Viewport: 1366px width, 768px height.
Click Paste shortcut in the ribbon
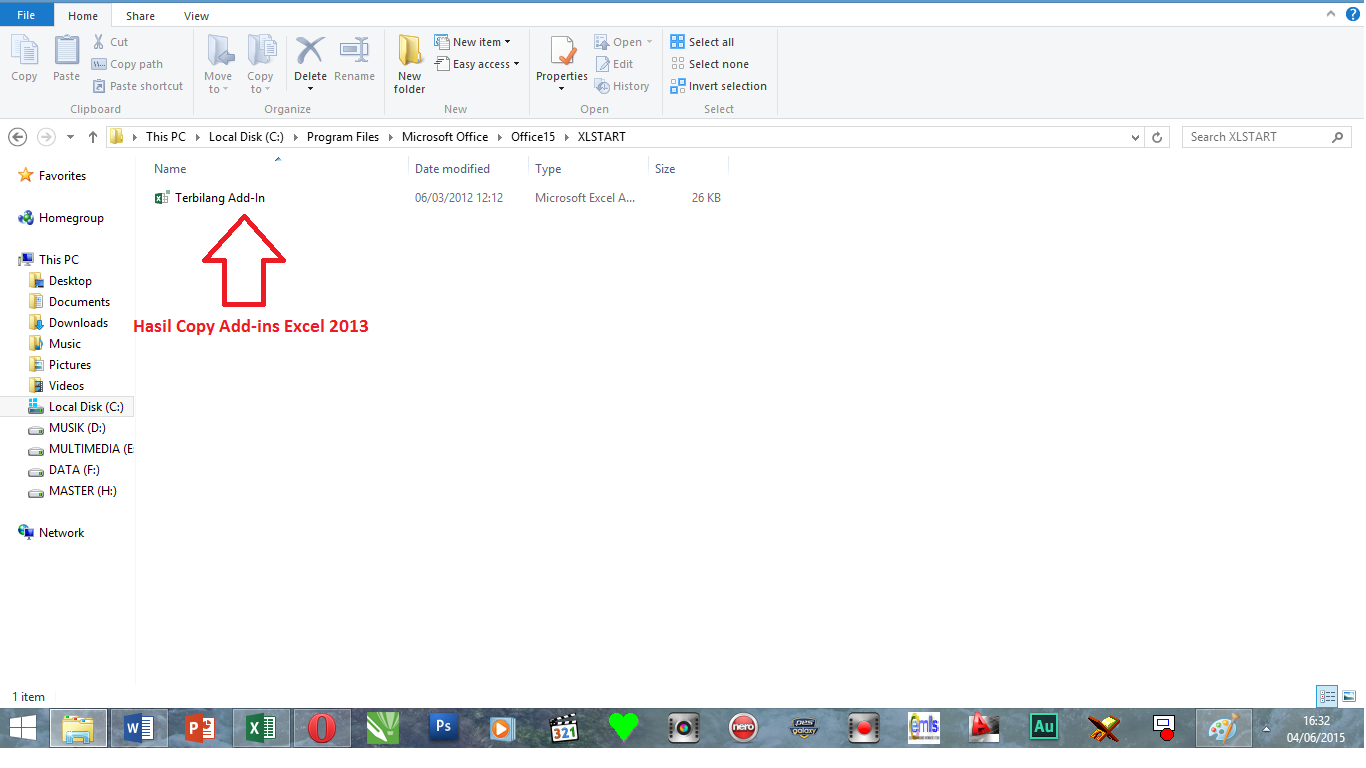[x=138, y=86]
